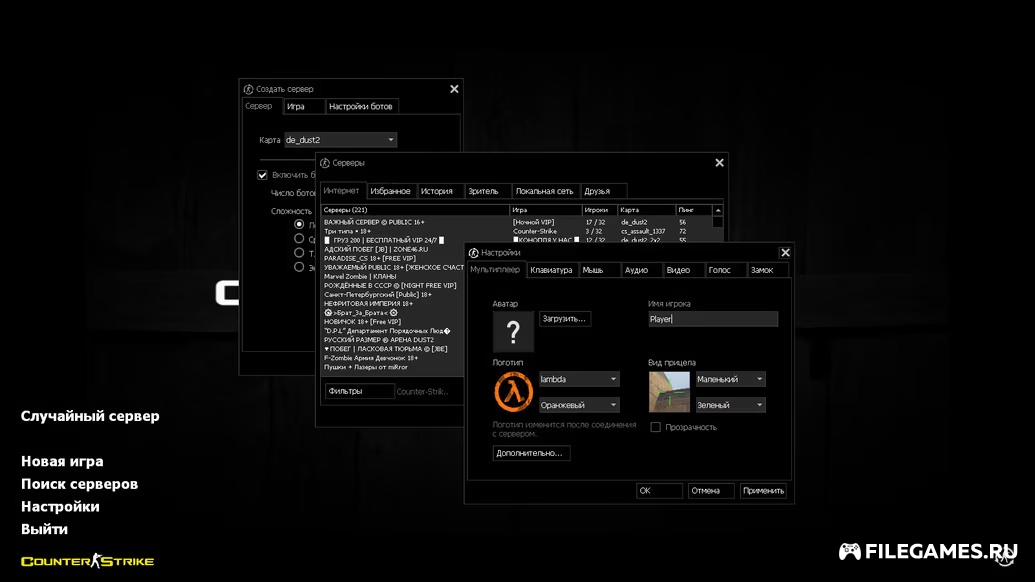Viewport: 1035px width, 582px height.
Task: Select the Интернет servers tab
Action: pyautogui.click(x=341, y=191)
